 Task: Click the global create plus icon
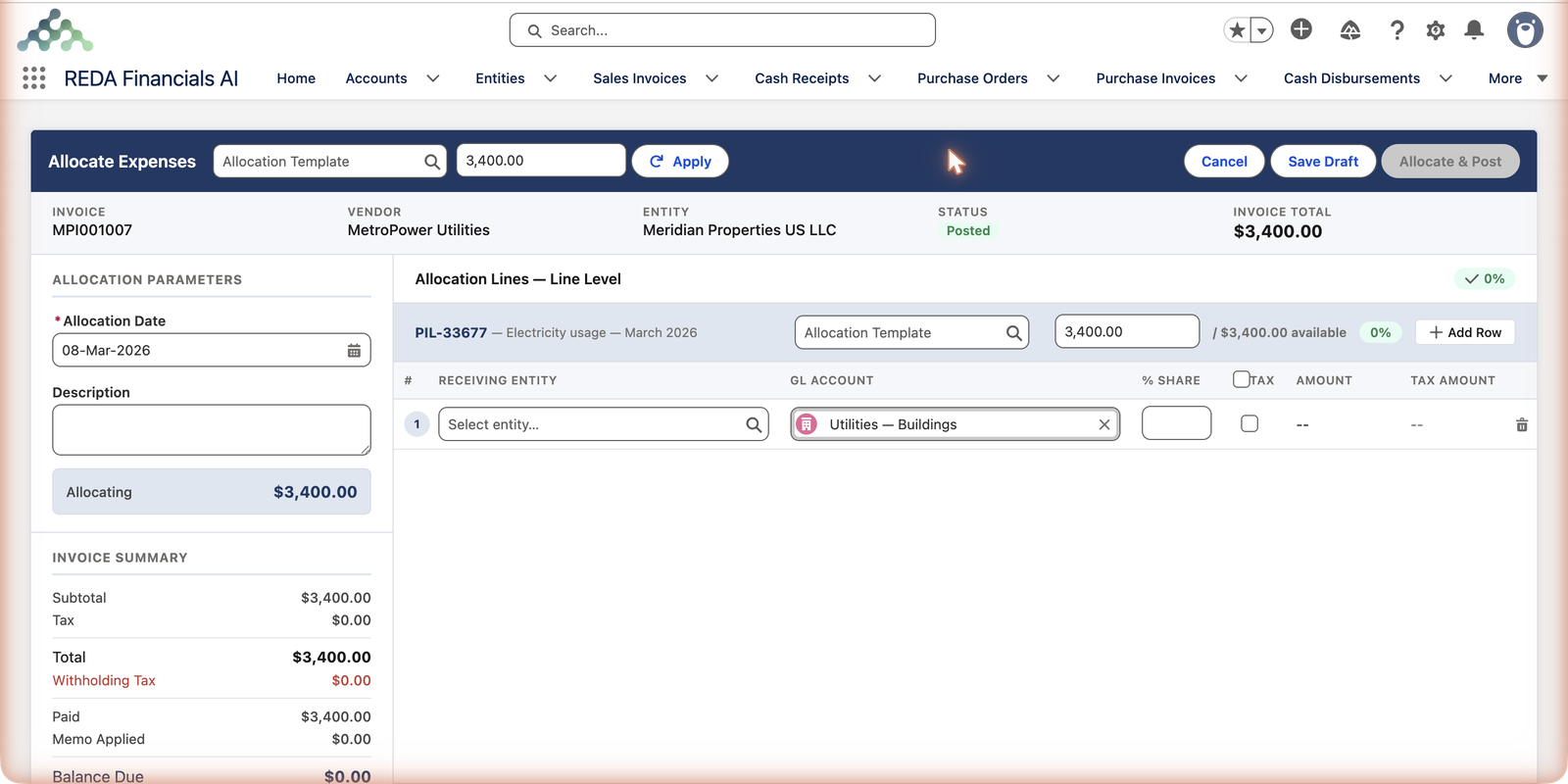[x=1301, y=29]
